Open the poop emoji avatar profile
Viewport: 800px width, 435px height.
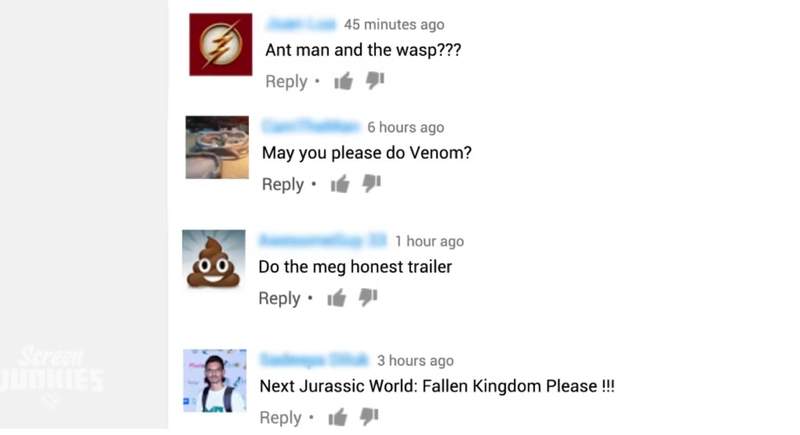(214, 261)
